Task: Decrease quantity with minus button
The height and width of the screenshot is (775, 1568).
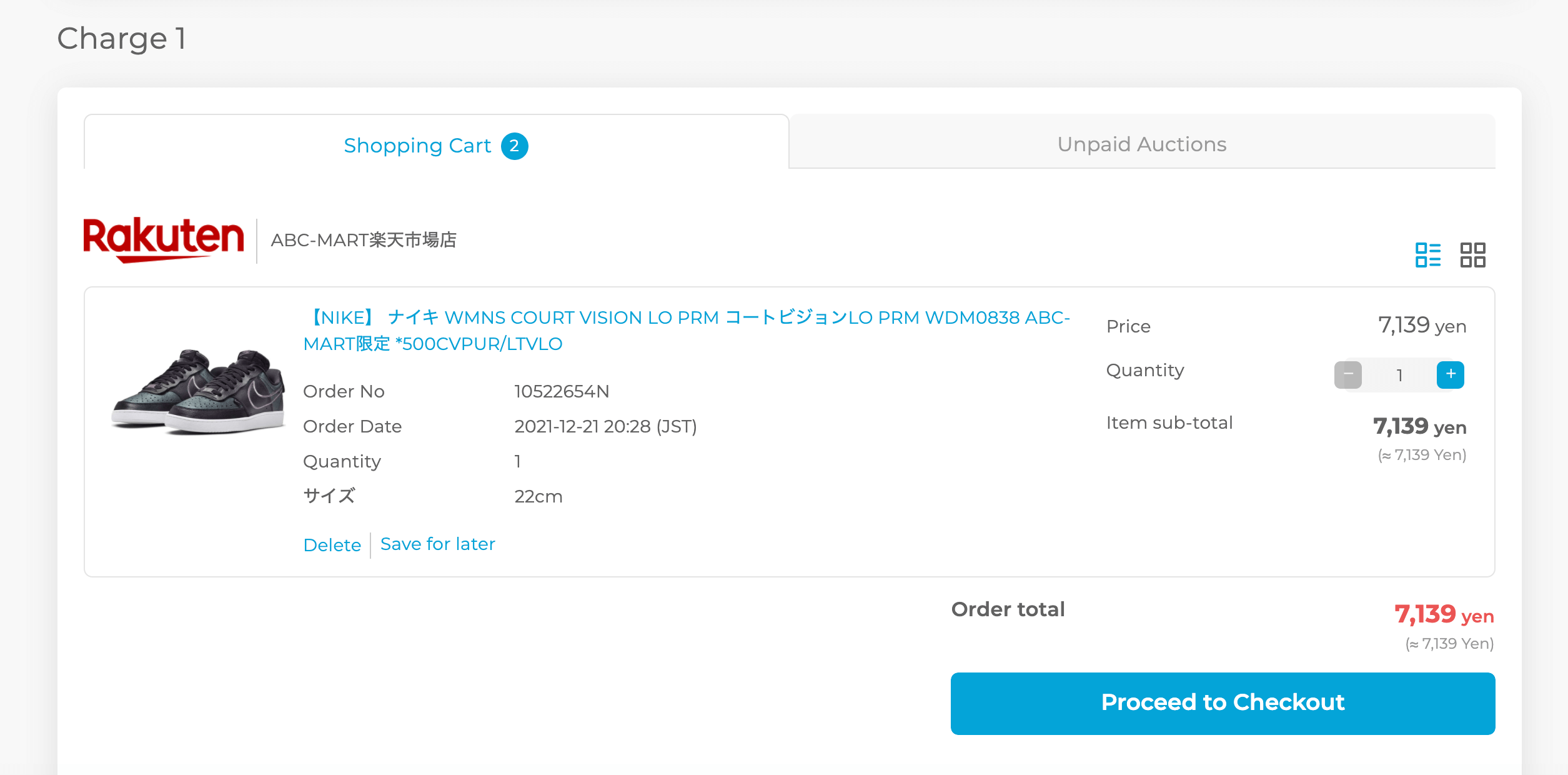Action: coord(1348,374)
